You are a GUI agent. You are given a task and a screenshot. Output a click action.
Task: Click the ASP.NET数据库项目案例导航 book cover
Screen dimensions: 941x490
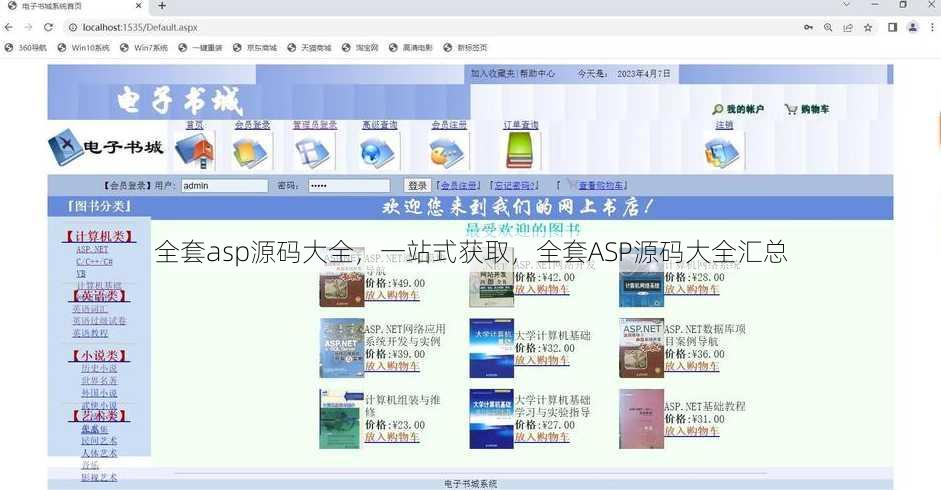pos(641,348)
